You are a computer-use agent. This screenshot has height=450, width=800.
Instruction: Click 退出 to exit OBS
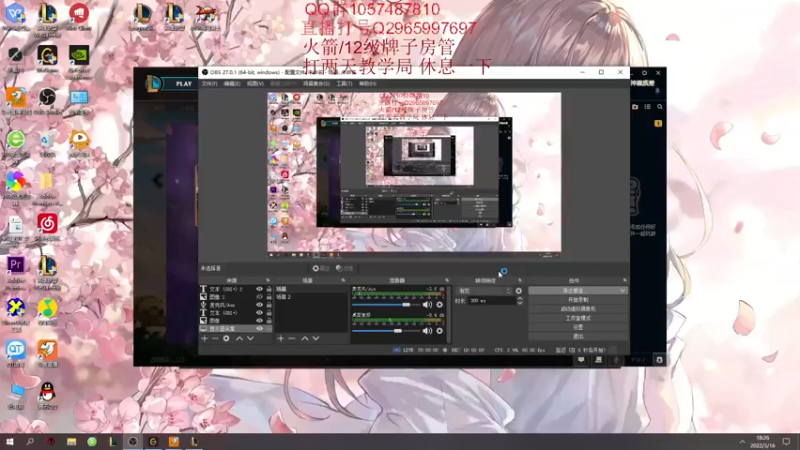point(578,336)
